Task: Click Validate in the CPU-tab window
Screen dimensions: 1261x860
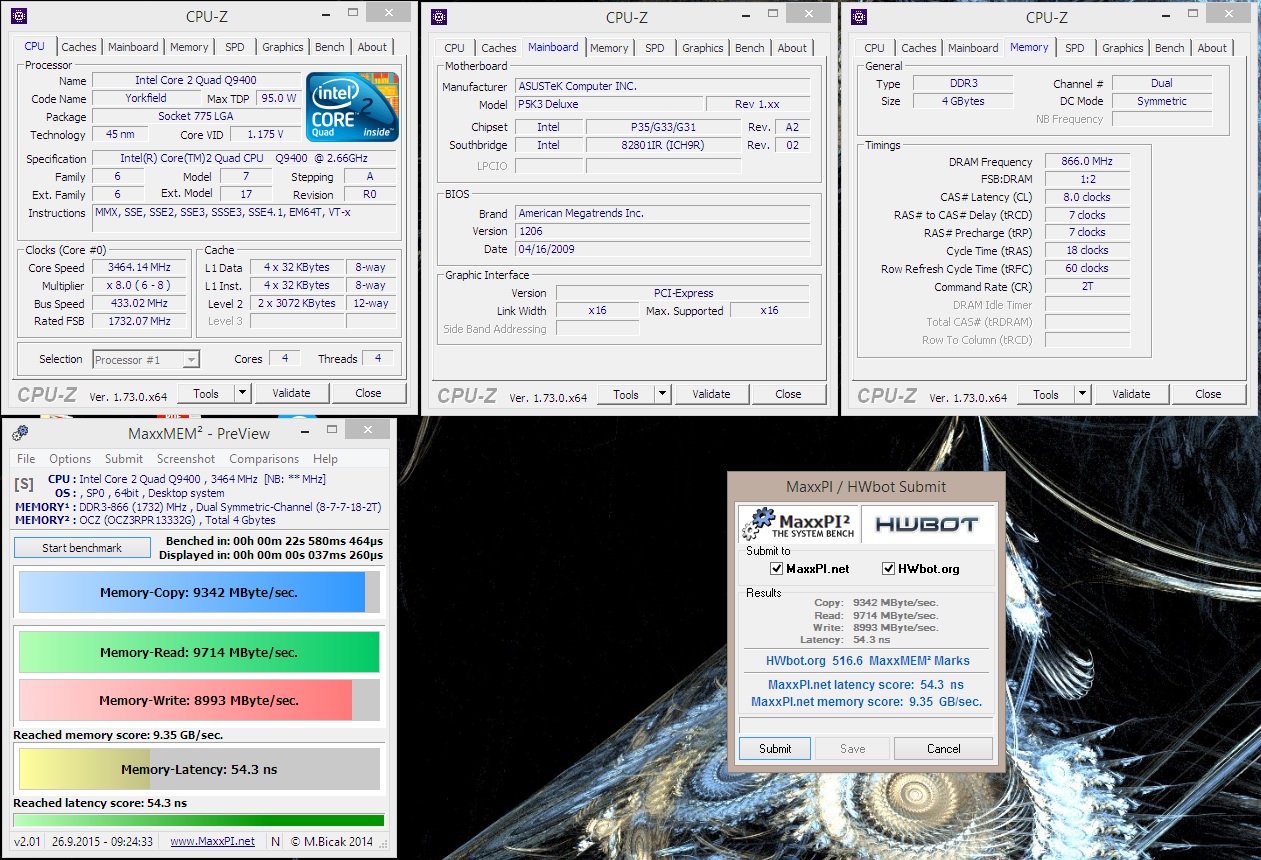Action: click(x=291, y=393)
